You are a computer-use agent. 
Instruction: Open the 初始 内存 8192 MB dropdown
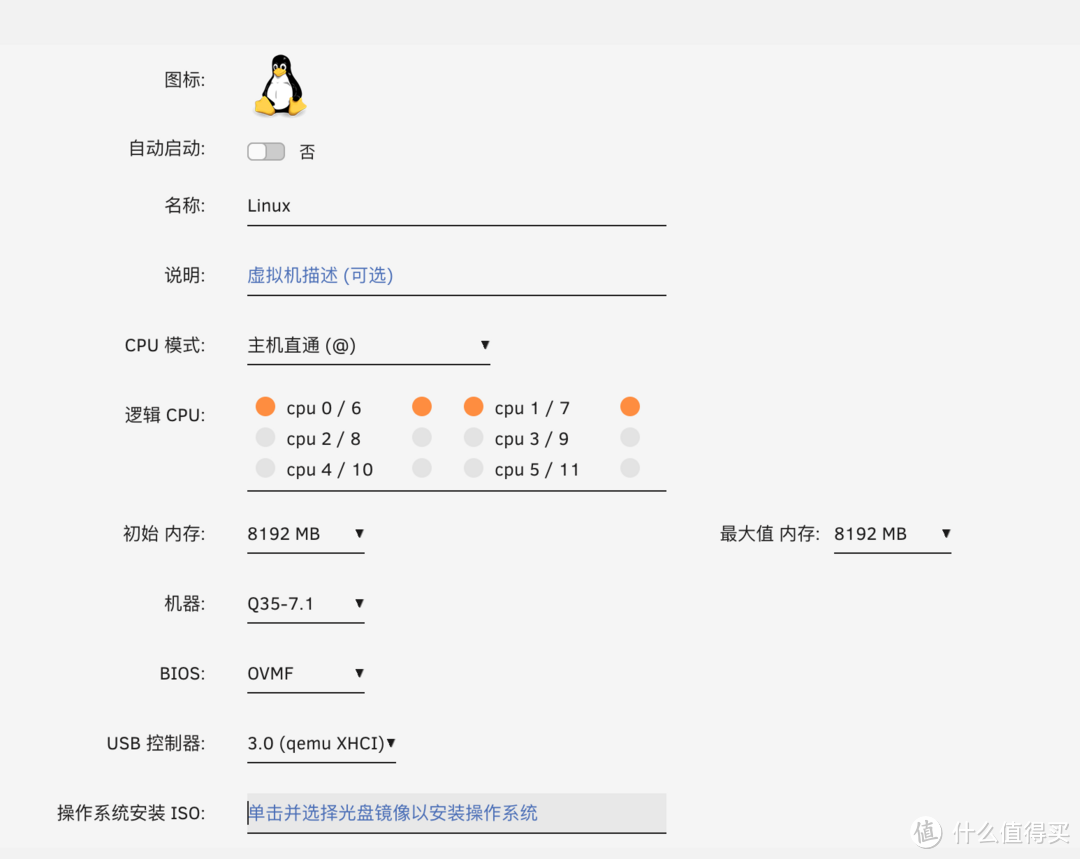pos(305,533)
